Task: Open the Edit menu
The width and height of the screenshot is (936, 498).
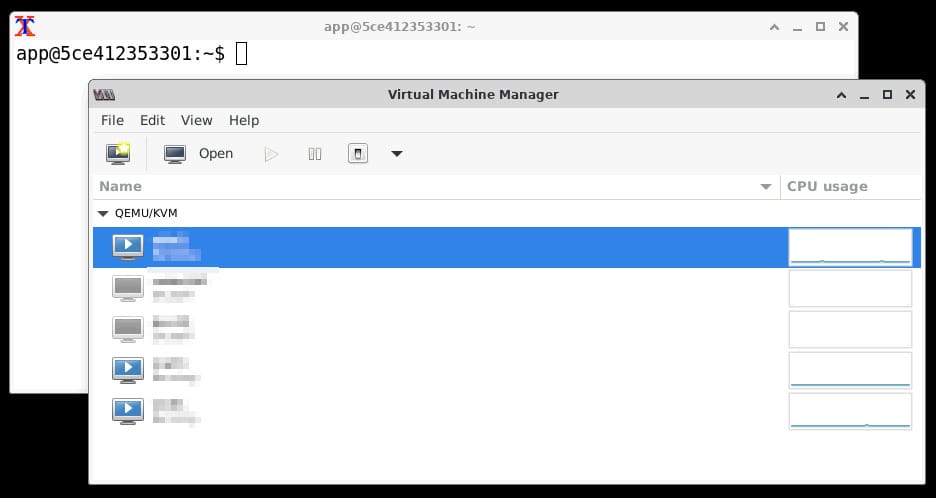Action: tap(152, 121)
